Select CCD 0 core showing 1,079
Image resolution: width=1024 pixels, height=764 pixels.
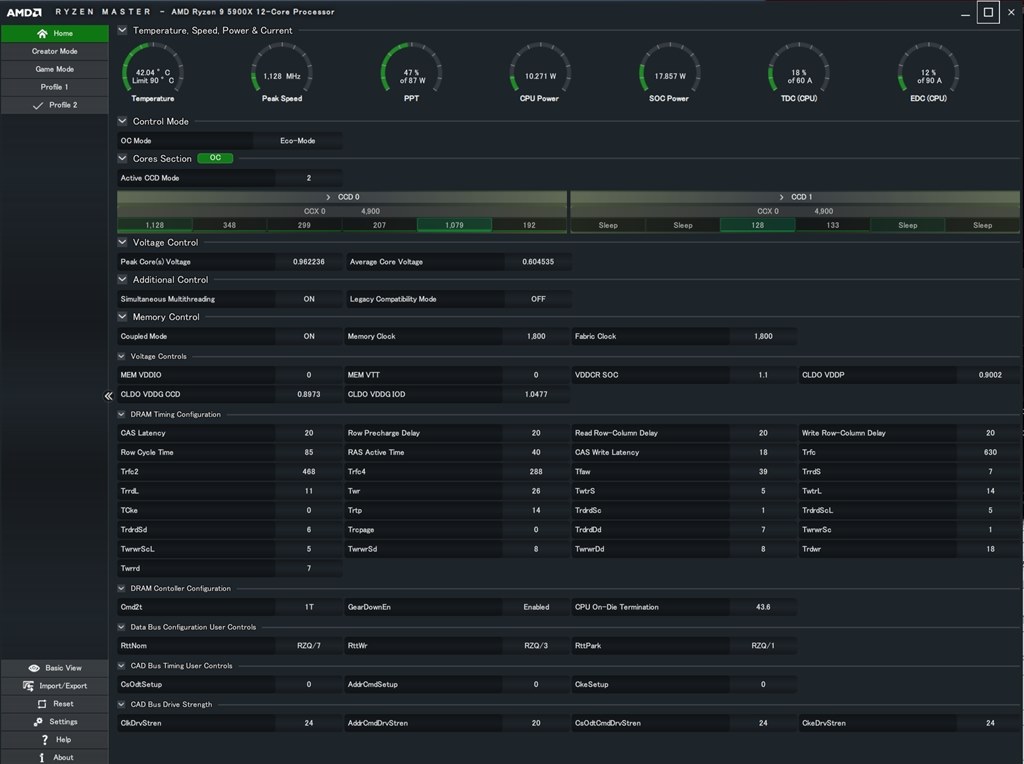coord(455,225)
